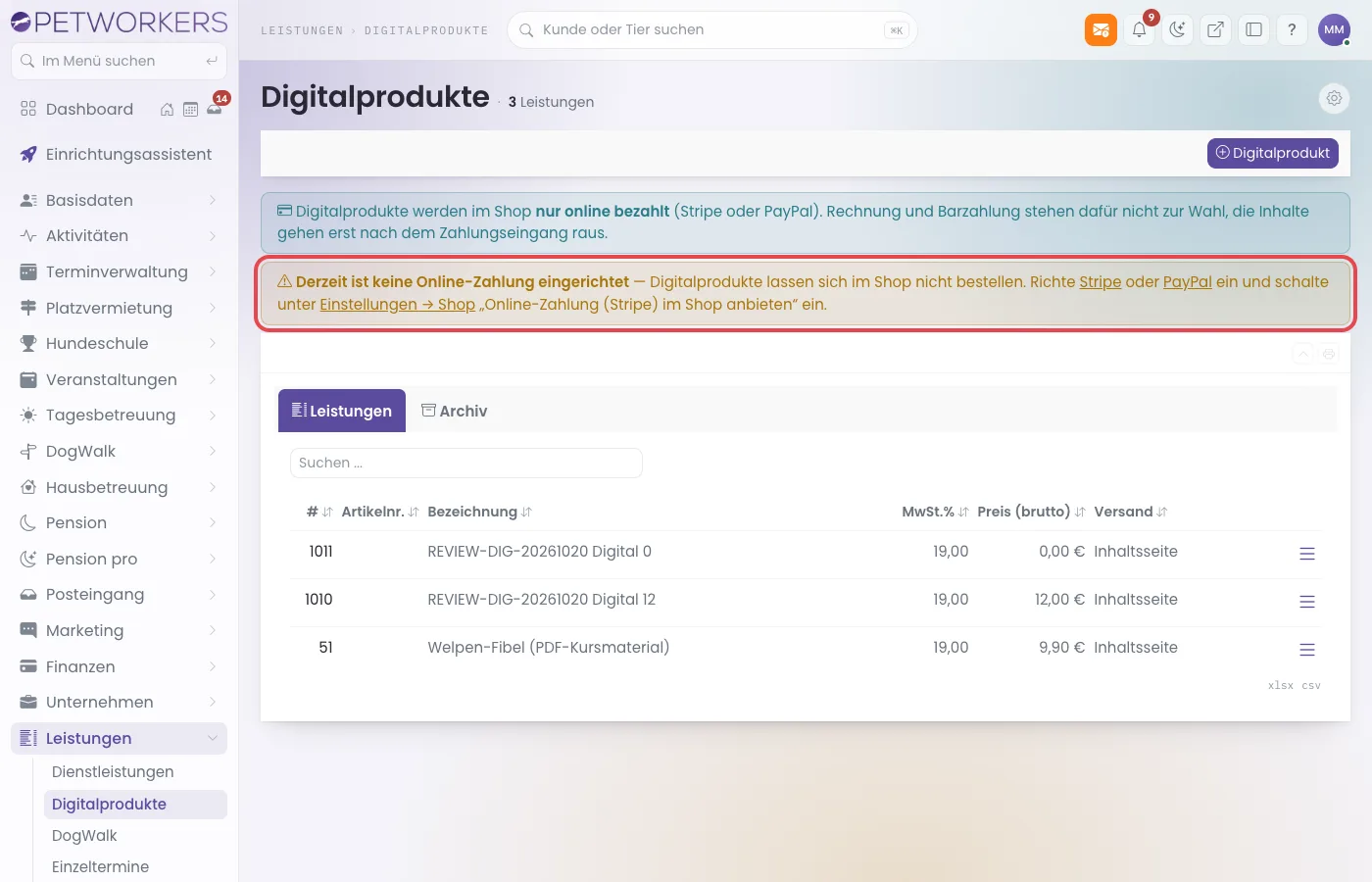Focus the Im Menü suchen field

click(119, 61)
